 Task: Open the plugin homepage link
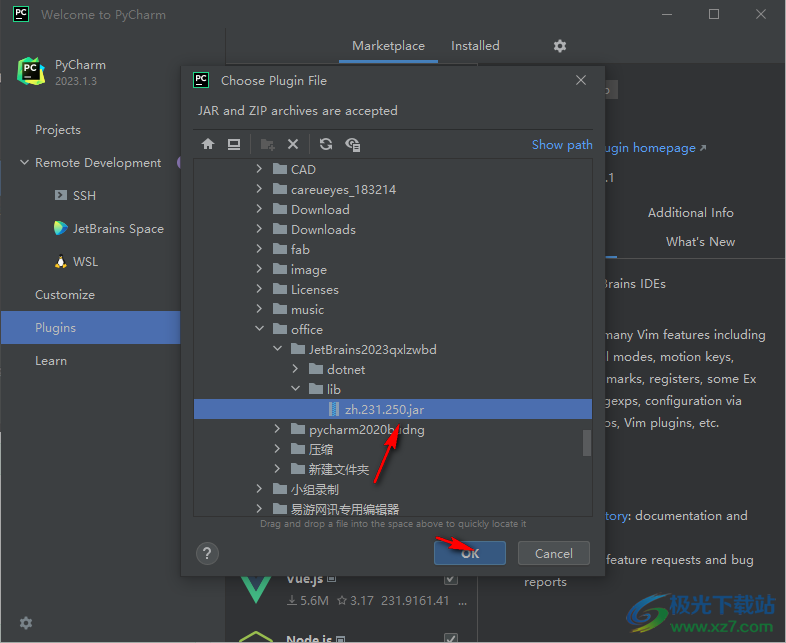(x=655, y=148)
